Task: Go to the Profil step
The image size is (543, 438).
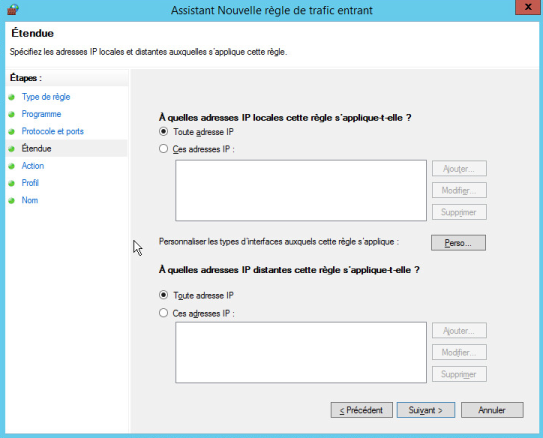Action: (30, 183)
